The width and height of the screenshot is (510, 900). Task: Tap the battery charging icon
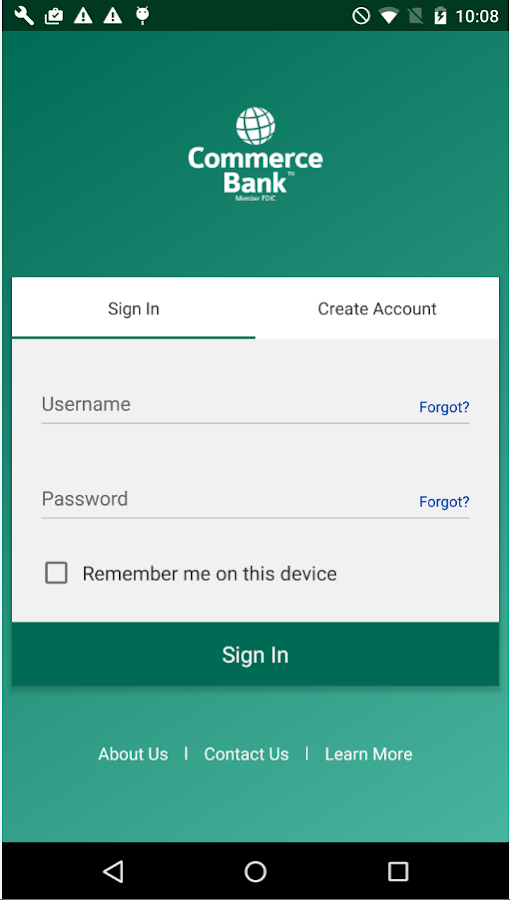click(440, 16)
